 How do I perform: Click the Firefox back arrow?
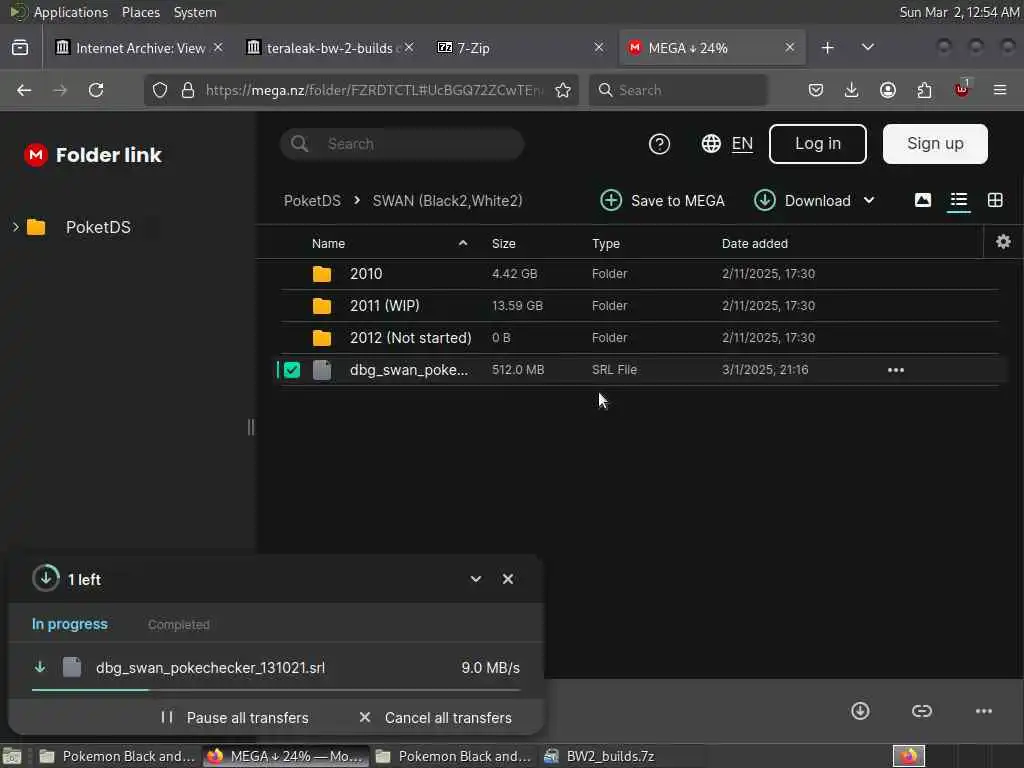pos(24,90)
